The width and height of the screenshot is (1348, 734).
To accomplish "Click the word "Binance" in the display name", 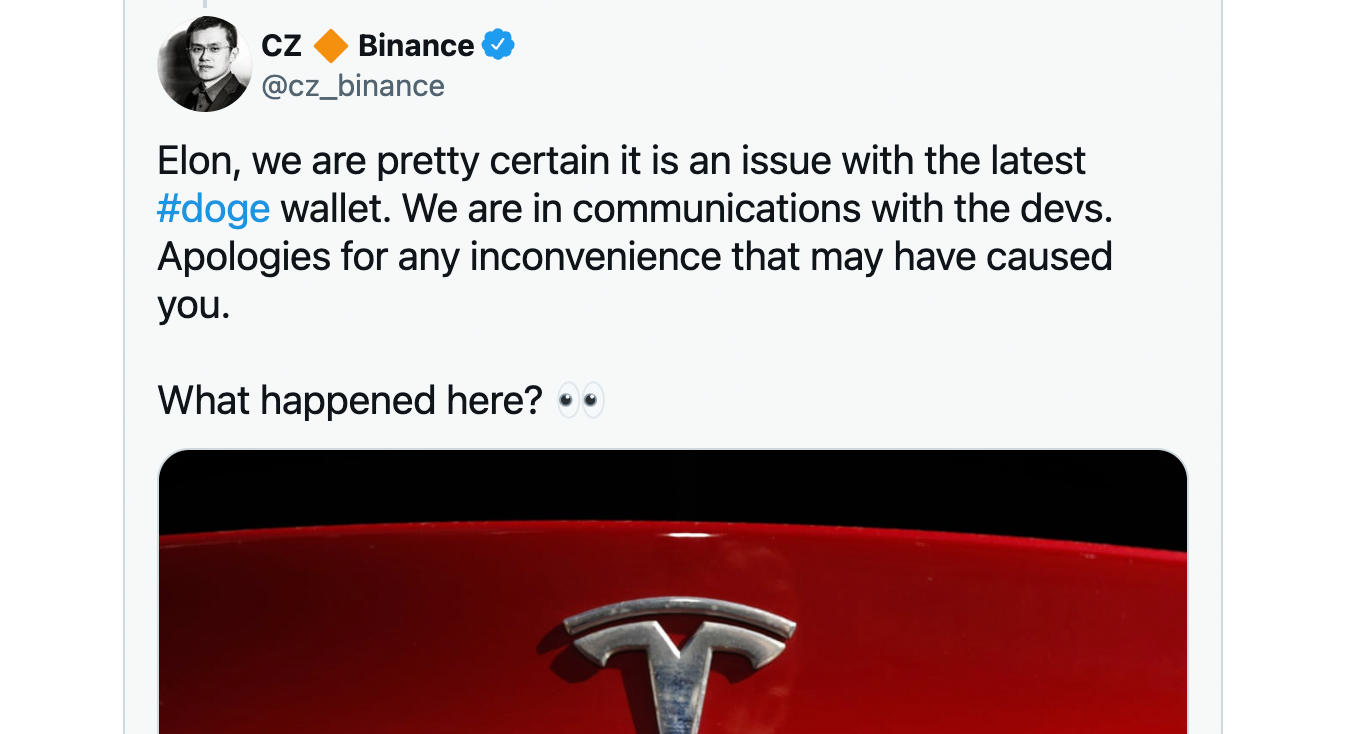I will click(x=416, y=46).
